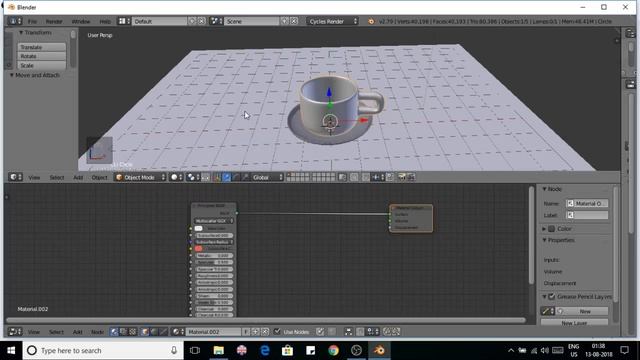The image size is (640, 360).
Task: Expand the Color panel in node sidebar
Action: tap(544, 229)
